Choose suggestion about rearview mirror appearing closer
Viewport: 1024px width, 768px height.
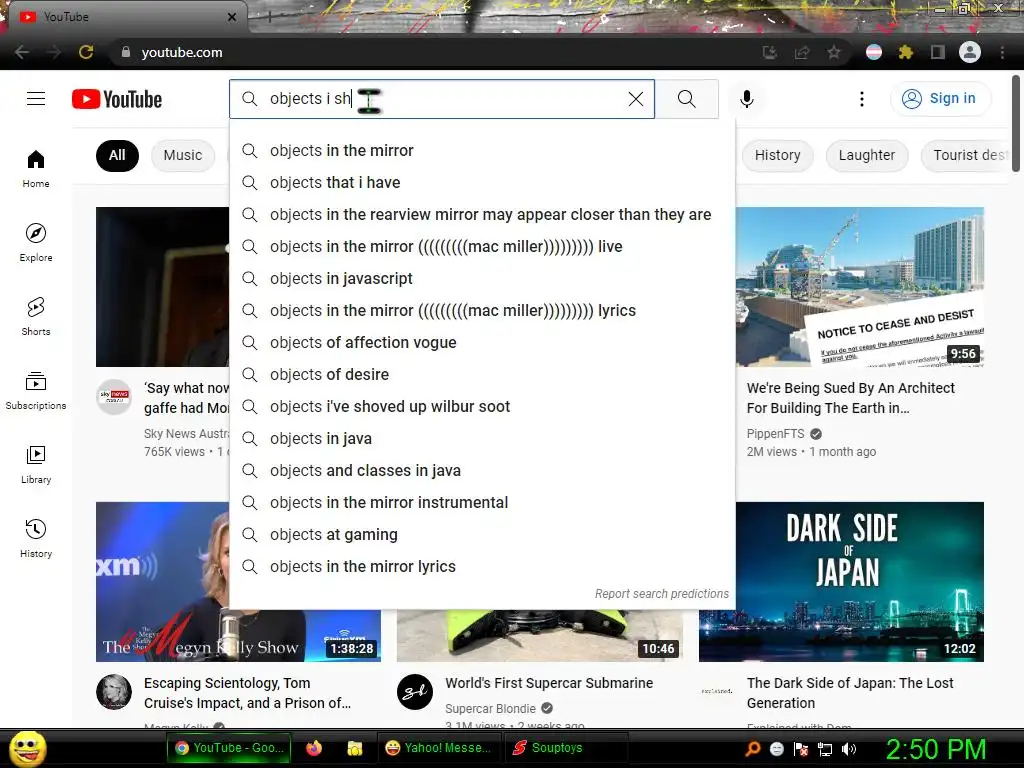[482, 214]
